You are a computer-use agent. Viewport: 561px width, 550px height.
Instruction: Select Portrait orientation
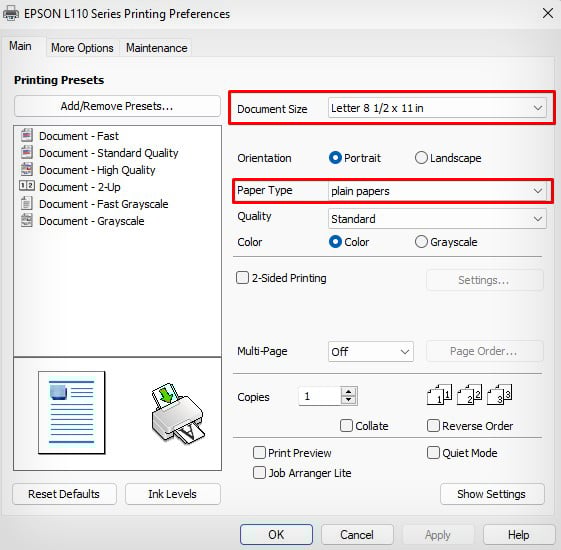coord(335,158)
